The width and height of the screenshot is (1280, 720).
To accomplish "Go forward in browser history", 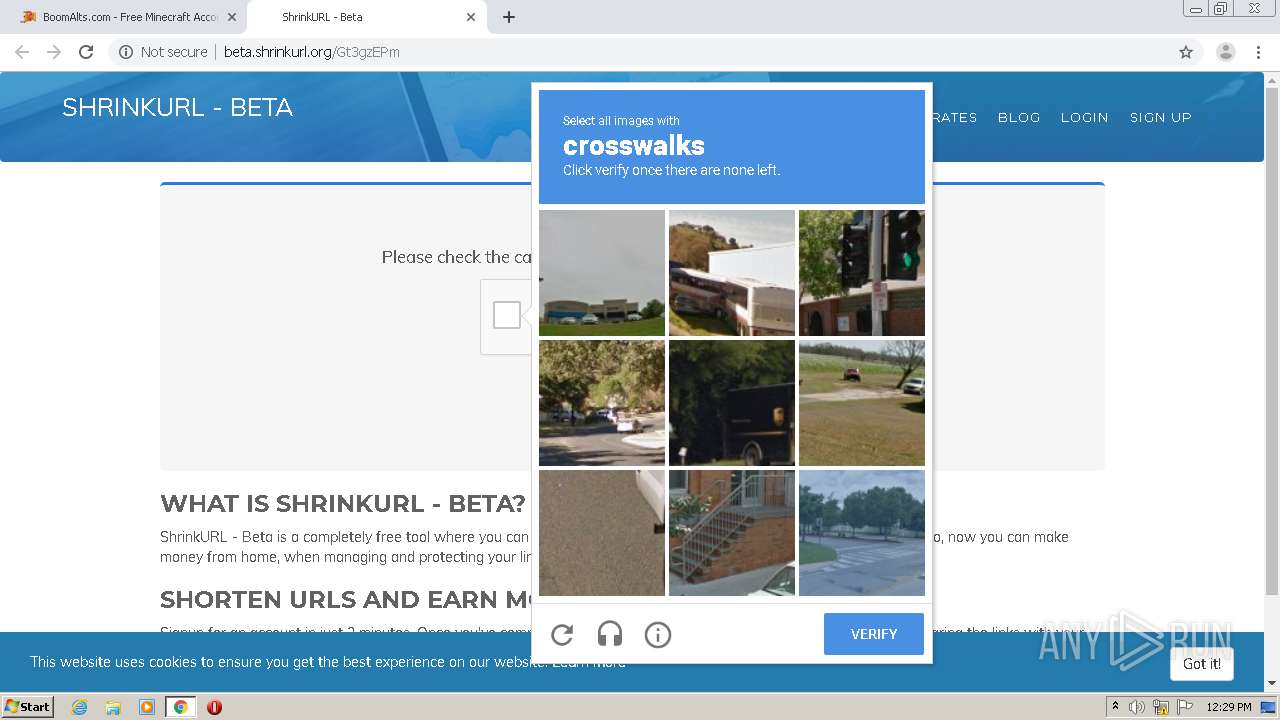I will tap(54, 52).
